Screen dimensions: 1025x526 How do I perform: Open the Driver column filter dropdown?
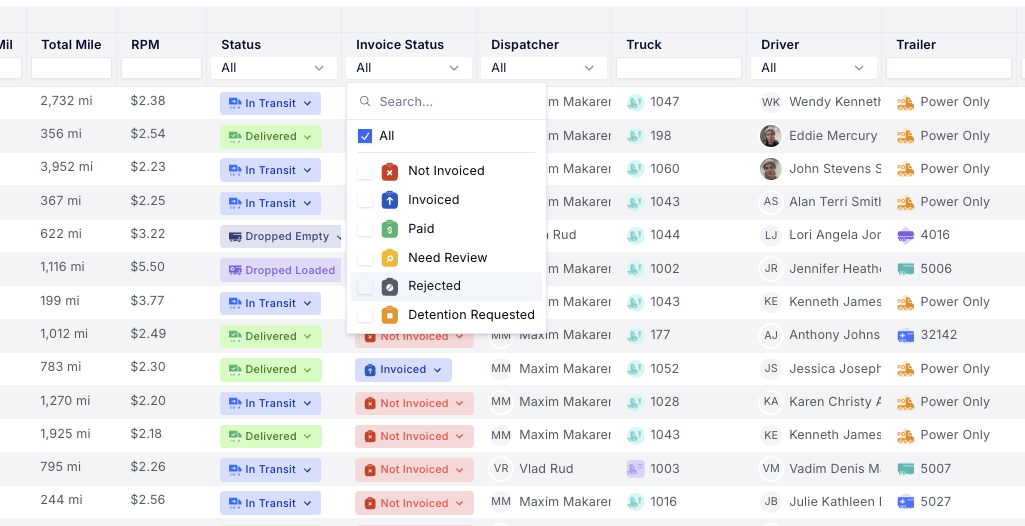point(813,68)
